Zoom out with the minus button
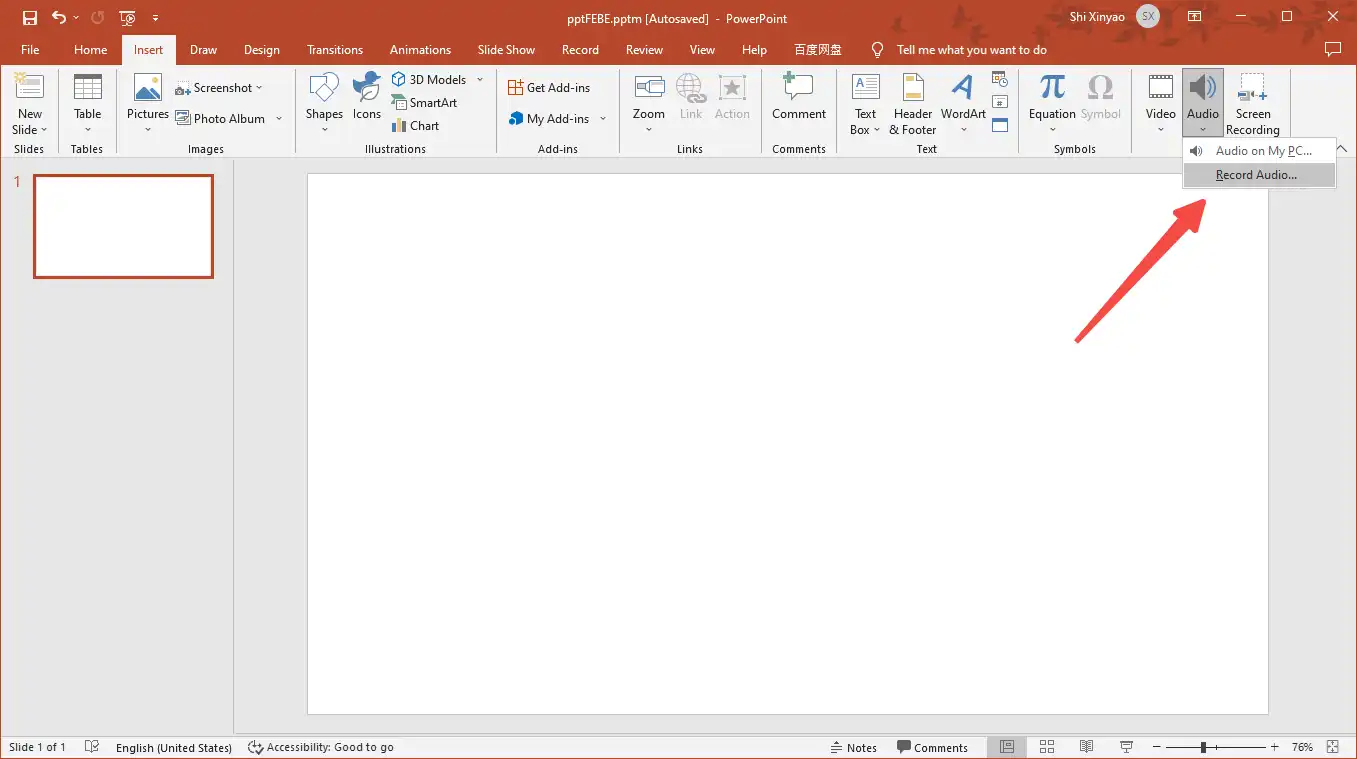Screen dimensions: 1357x759 tap(1156, 747)
